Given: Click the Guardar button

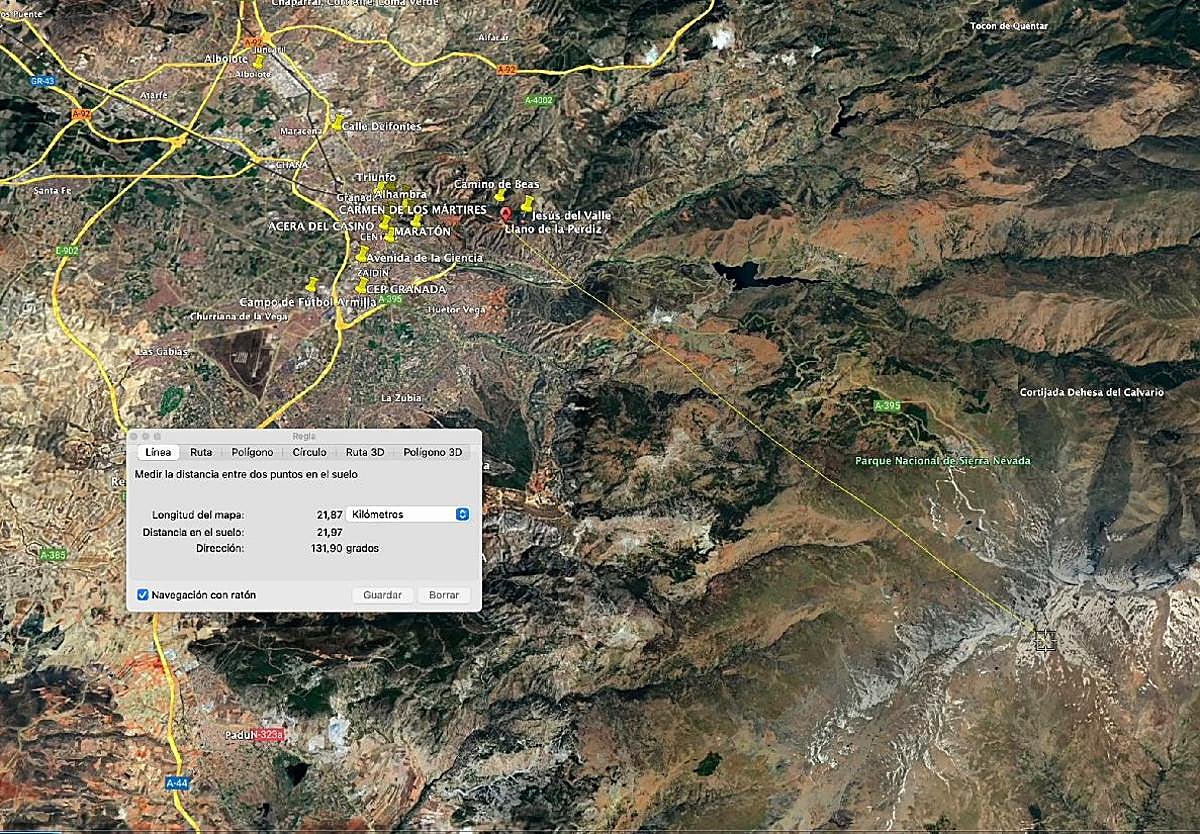Looking at the screenshot, I should (380, 594).
